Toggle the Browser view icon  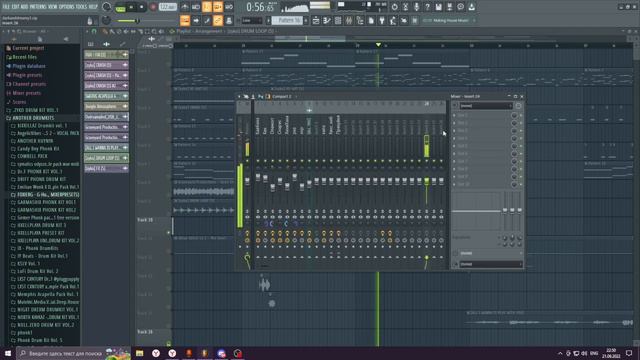[x=360, y=20]
